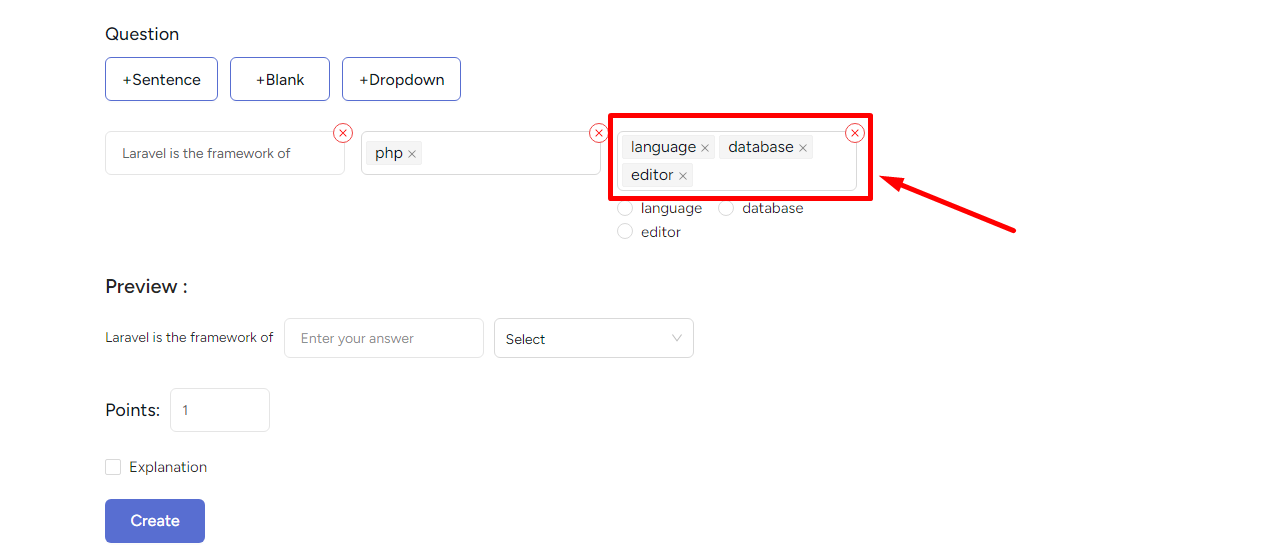Click the 'Question' heading text
Image resolution: width=1263 pixels, height=556 pixels.
click(x=142, y=34)
